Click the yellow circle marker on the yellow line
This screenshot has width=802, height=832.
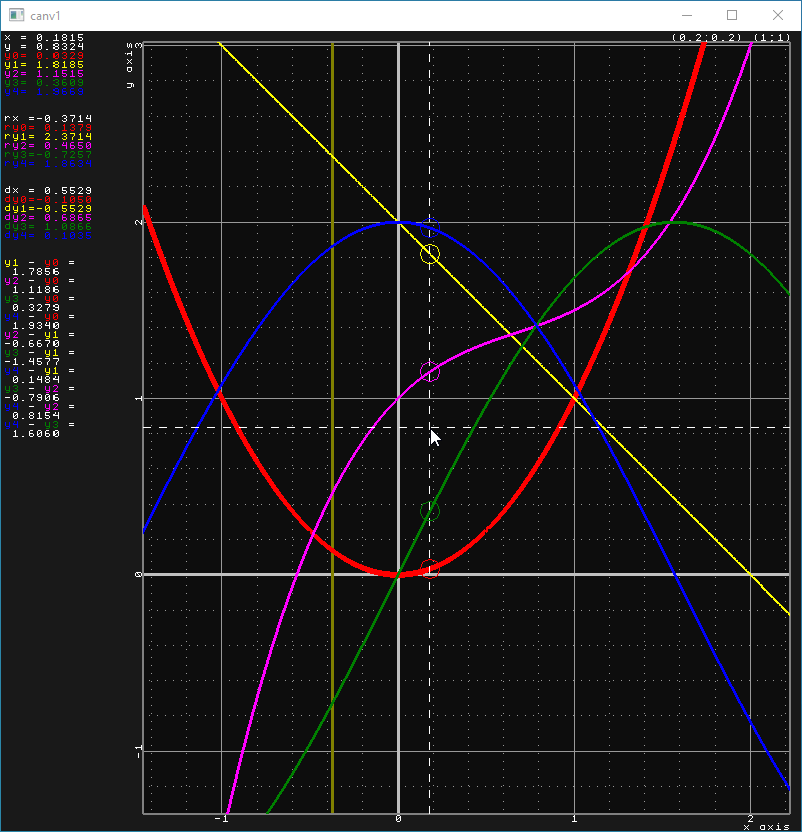[x=430, y=254]
